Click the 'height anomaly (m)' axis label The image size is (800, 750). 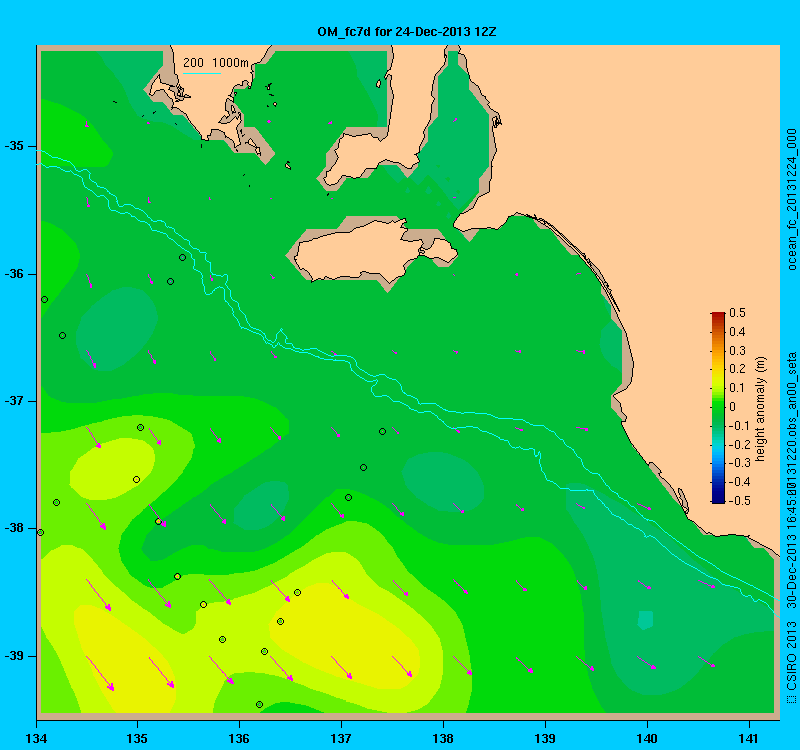coord(761,409)
